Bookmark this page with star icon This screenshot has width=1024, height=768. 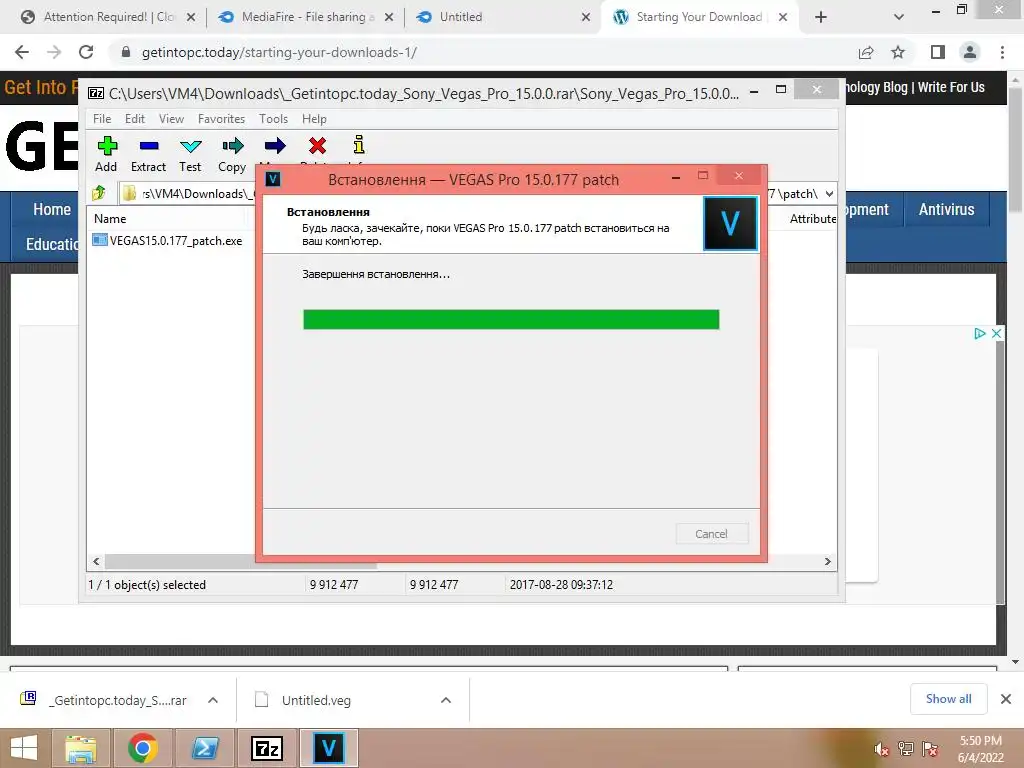tap(898, 52)
